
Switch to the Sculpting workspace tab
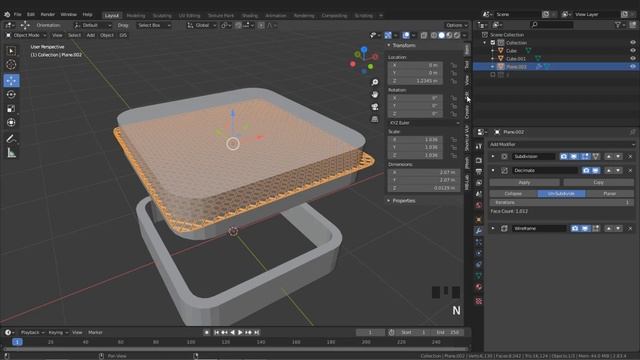click(x=162, y=16)
